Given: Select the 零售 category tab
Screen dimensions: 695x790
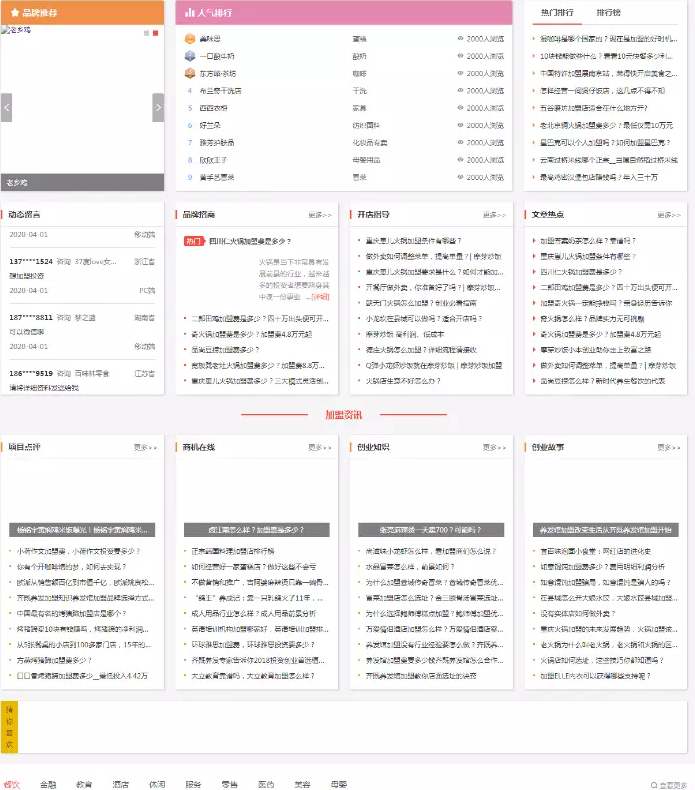Looking at the screenshot, I should tap(230, 784).
